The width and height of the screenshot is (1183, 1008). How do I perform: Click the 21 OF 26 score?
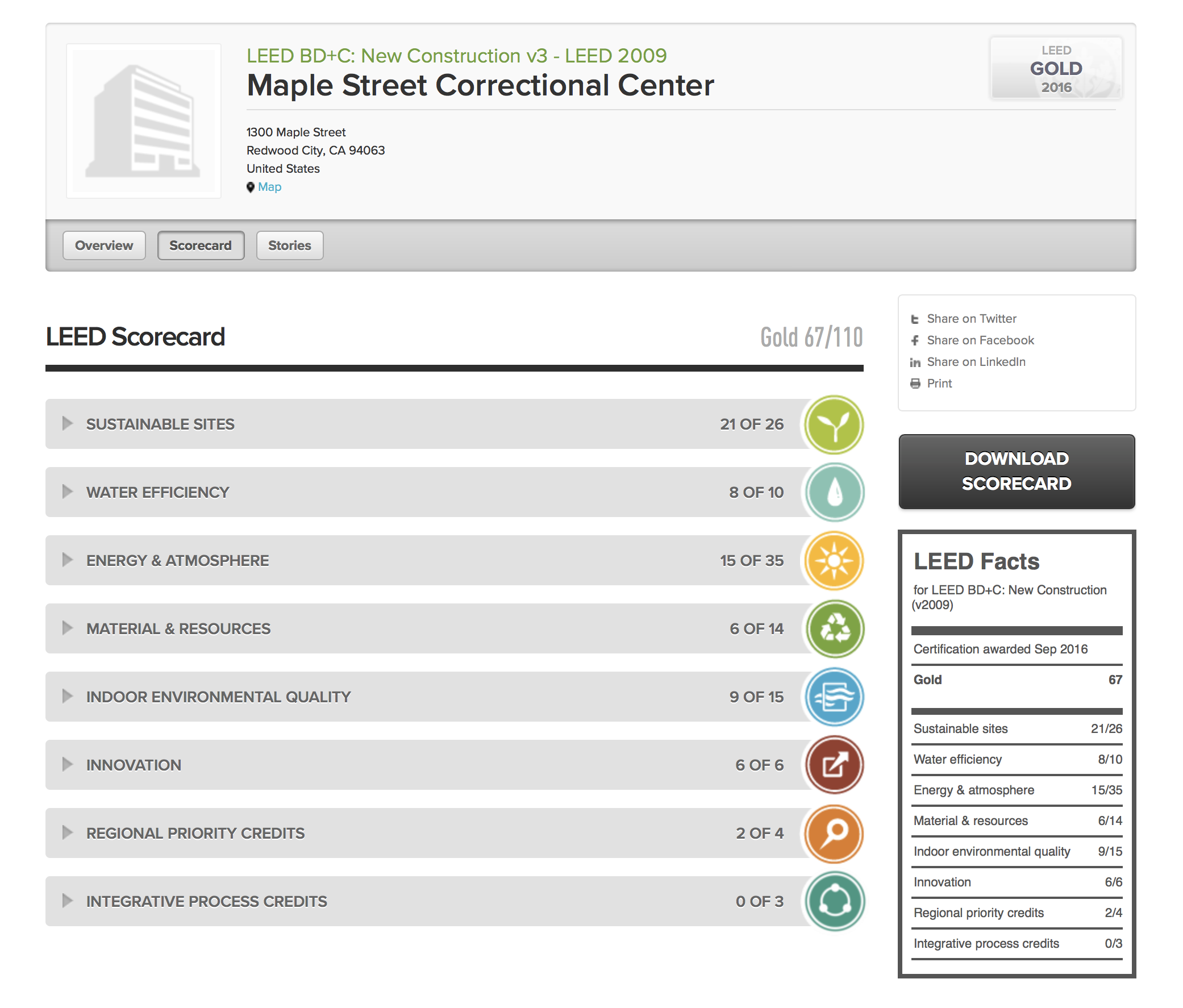751,424
